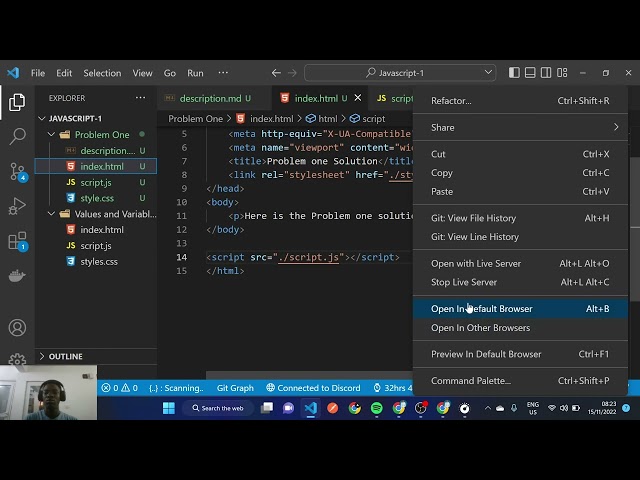Select Git: View File History
Screen dimensions: 640x480
point(520,218)
